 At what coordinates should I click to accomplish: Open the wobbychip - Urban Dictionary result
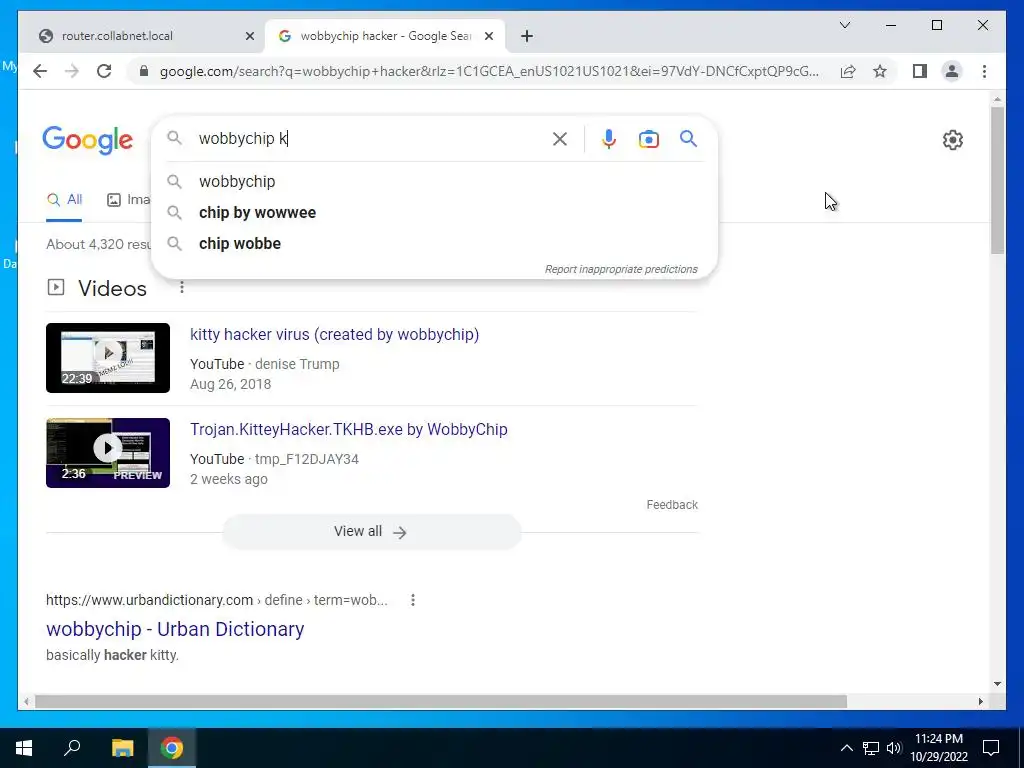click(175, 629)
